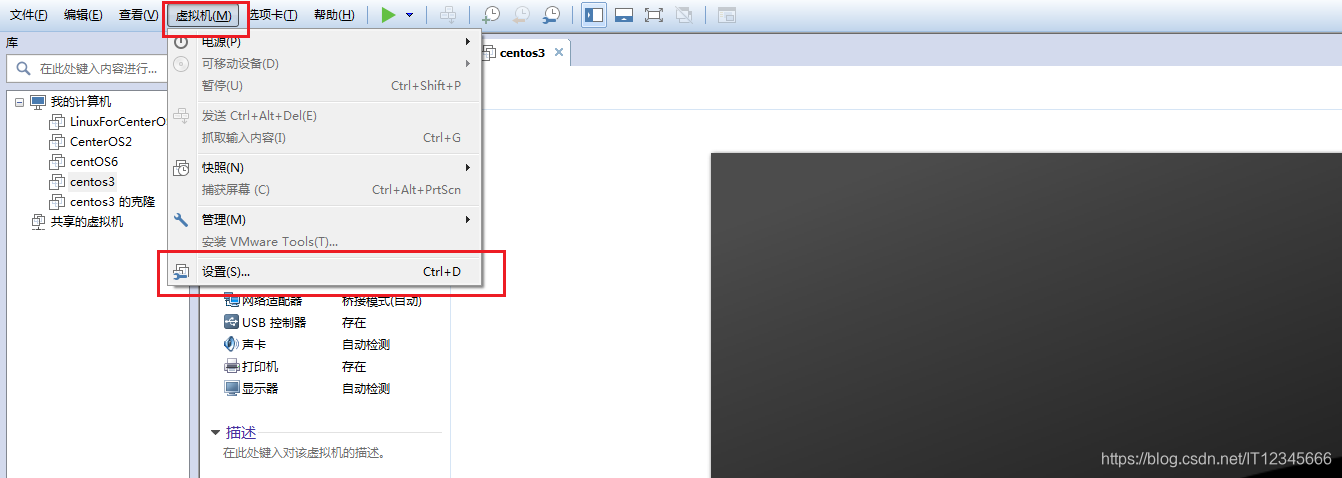Click the 显示器 device label
1342x478 pixels.
click(x=260, y=388)
